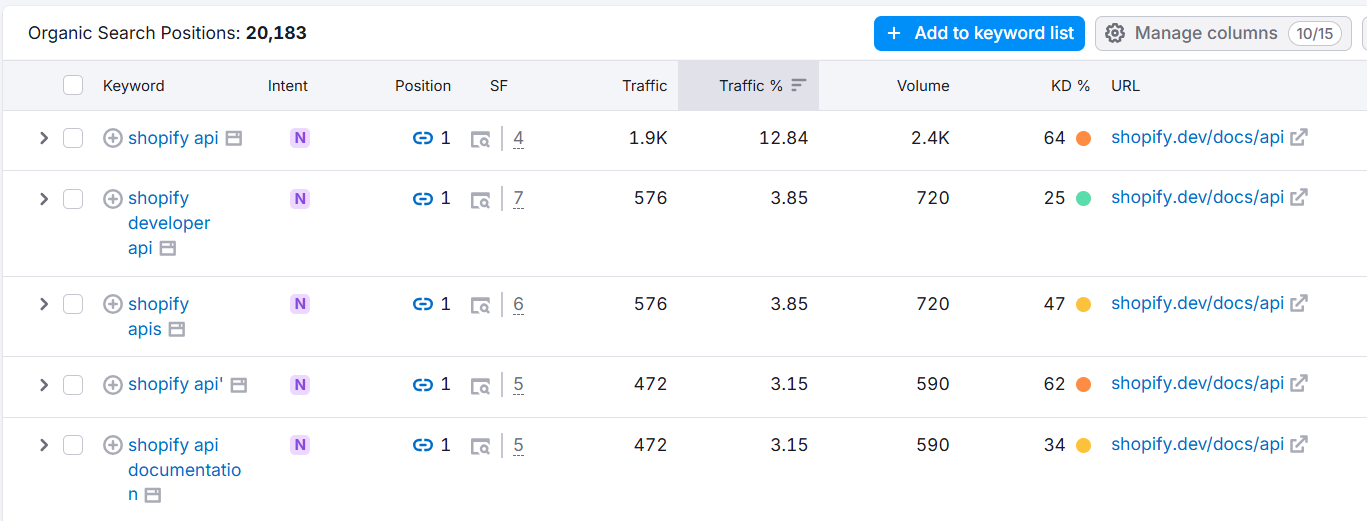The height and width of the screenshot is (521, 1367).
Task: Click orange KD dot for shopify api
Action: coord(1083,139)
